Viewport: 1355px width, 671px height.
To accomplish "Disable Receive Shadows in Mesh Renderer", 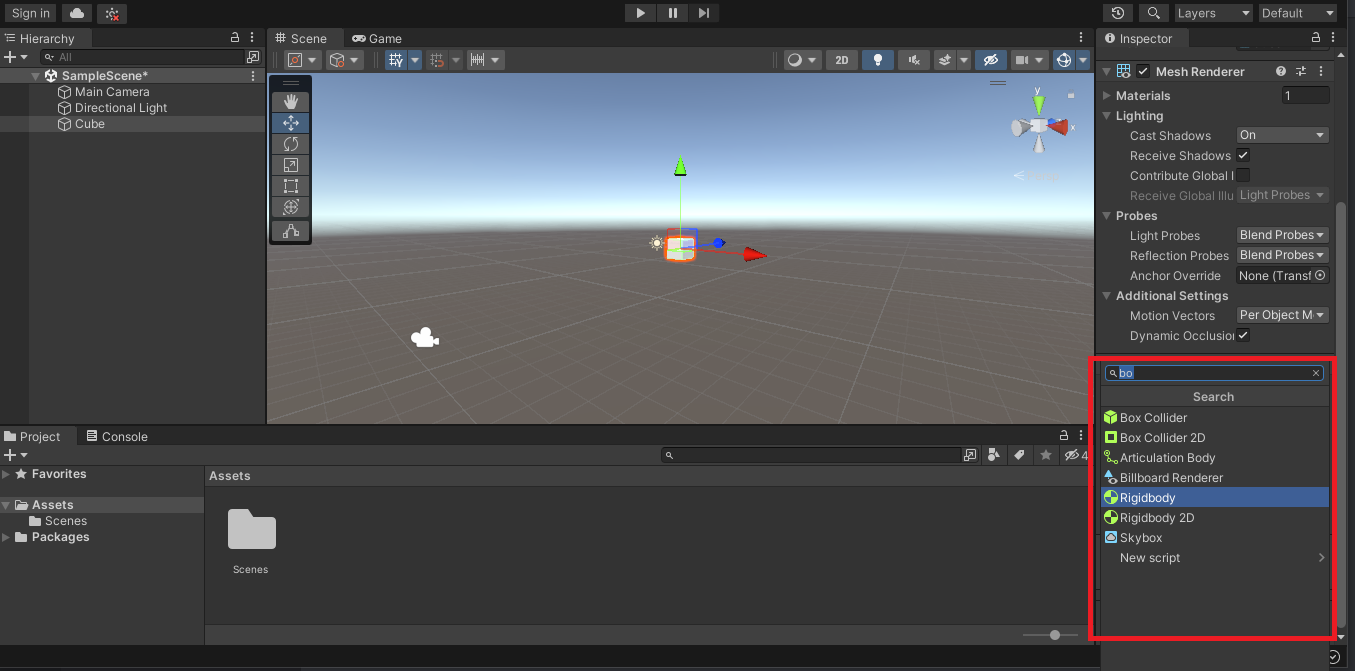I will [x=1242, y=155].
